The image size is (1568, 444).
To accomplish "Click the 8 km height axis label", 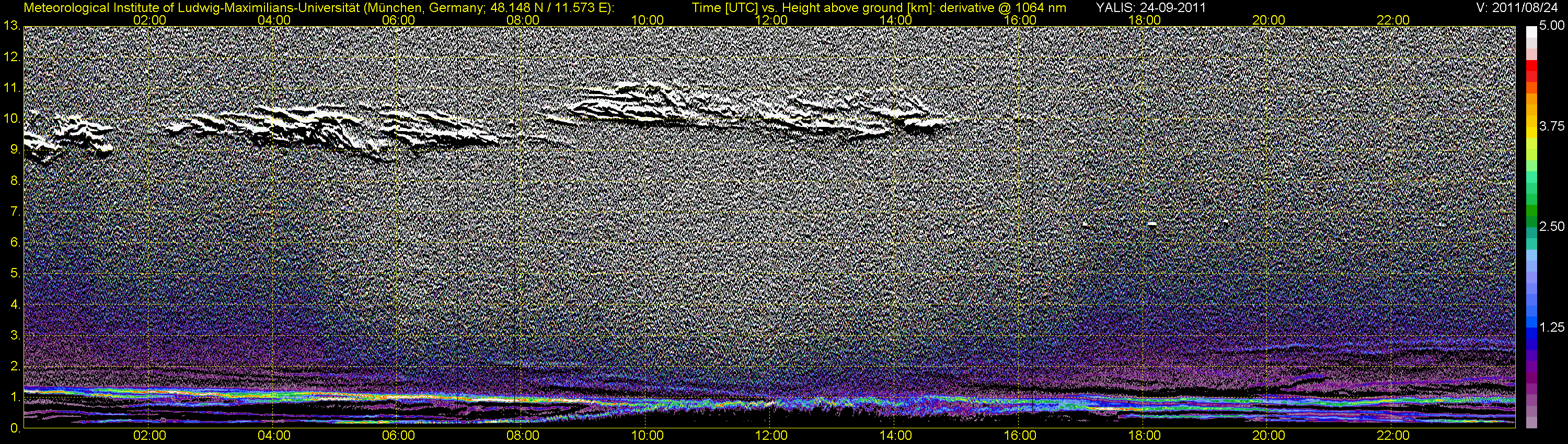I will tap(15, 181).
